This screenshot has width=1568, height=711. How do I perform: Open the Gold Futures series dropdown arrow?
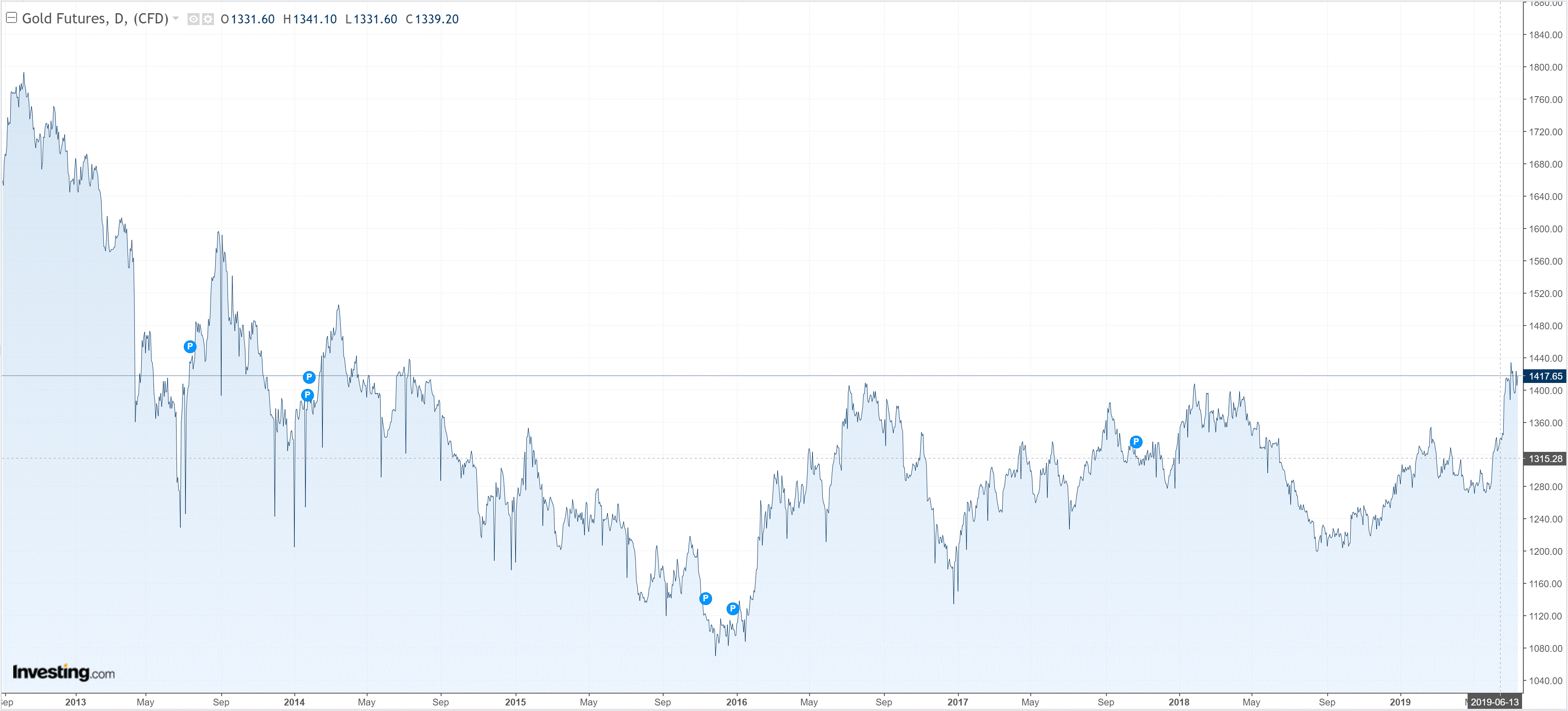pyautogui.click(x=176, y=18)
